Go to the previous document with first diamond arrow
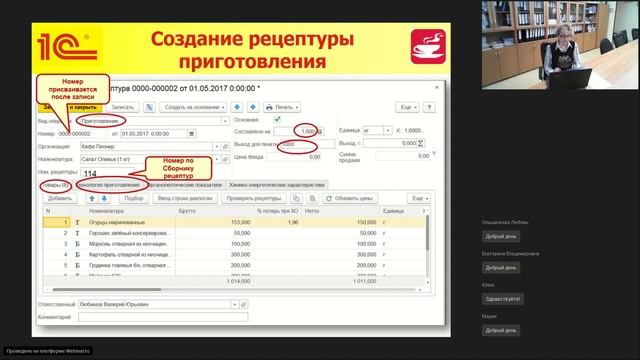The width and height of the screenshot is (640, 360). coord(237,107)
